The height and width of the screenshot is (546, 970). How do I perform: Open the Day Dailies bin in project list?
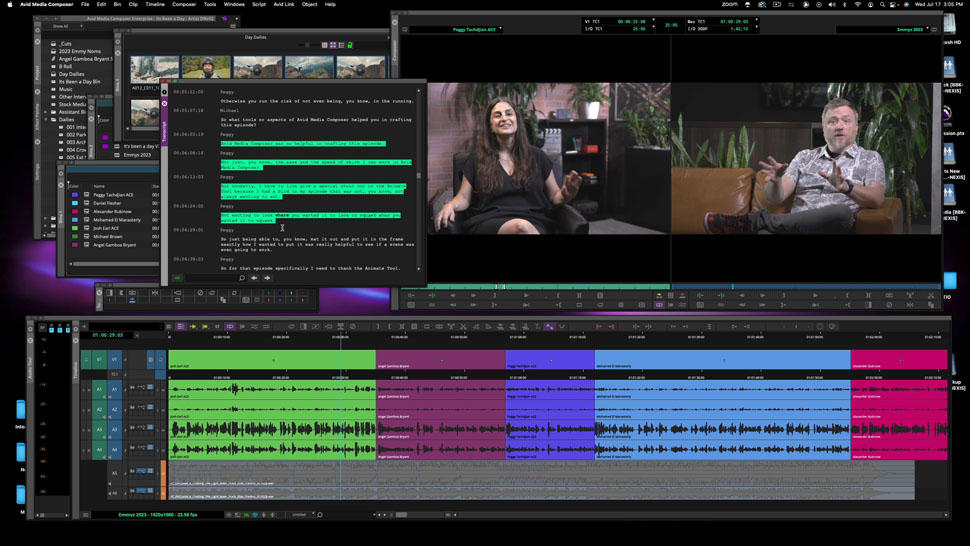click(71, 74)
